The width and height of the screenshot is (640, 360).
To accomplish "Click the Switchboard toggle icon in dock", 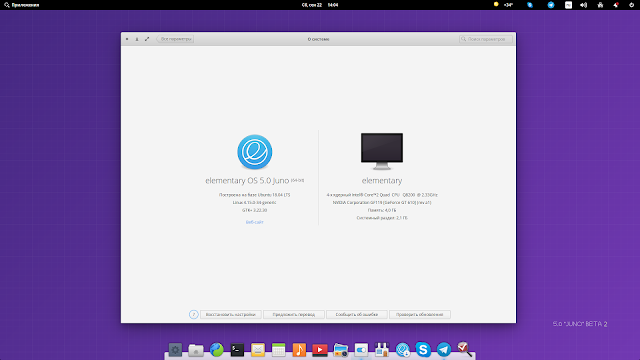I will tap(361, 350).
